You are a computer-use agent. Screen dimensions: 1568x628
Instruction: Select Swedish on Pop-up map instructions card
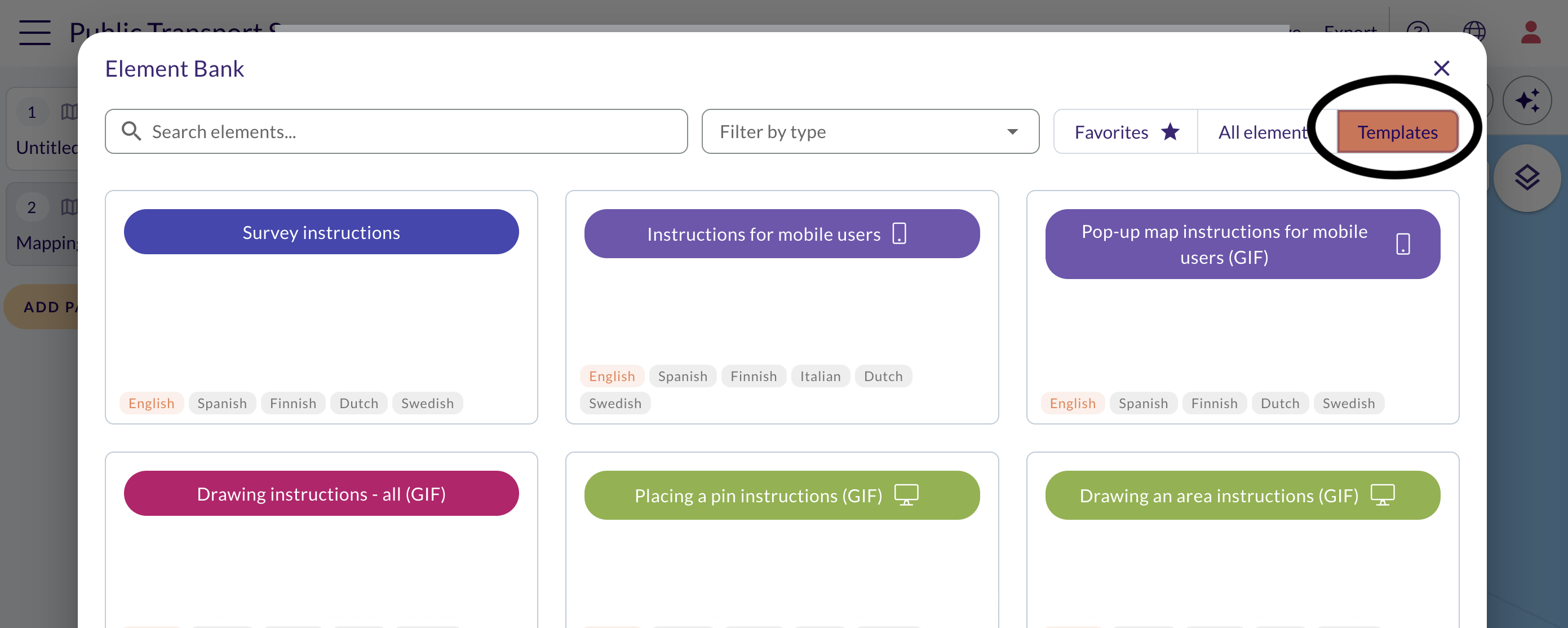[x=1348, y=403]
